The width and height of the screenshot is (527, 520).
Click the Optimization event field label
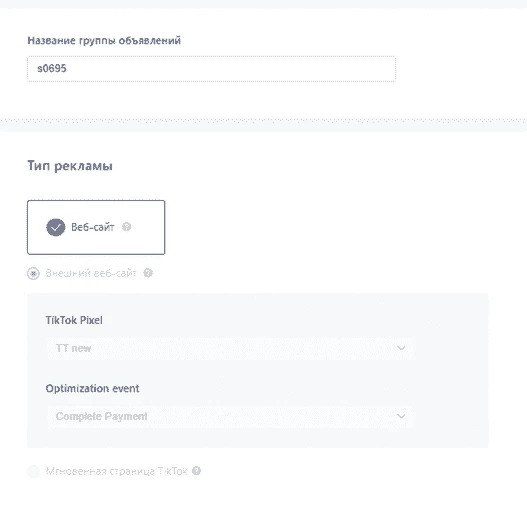pyautogui.click(x=92, y=389)
